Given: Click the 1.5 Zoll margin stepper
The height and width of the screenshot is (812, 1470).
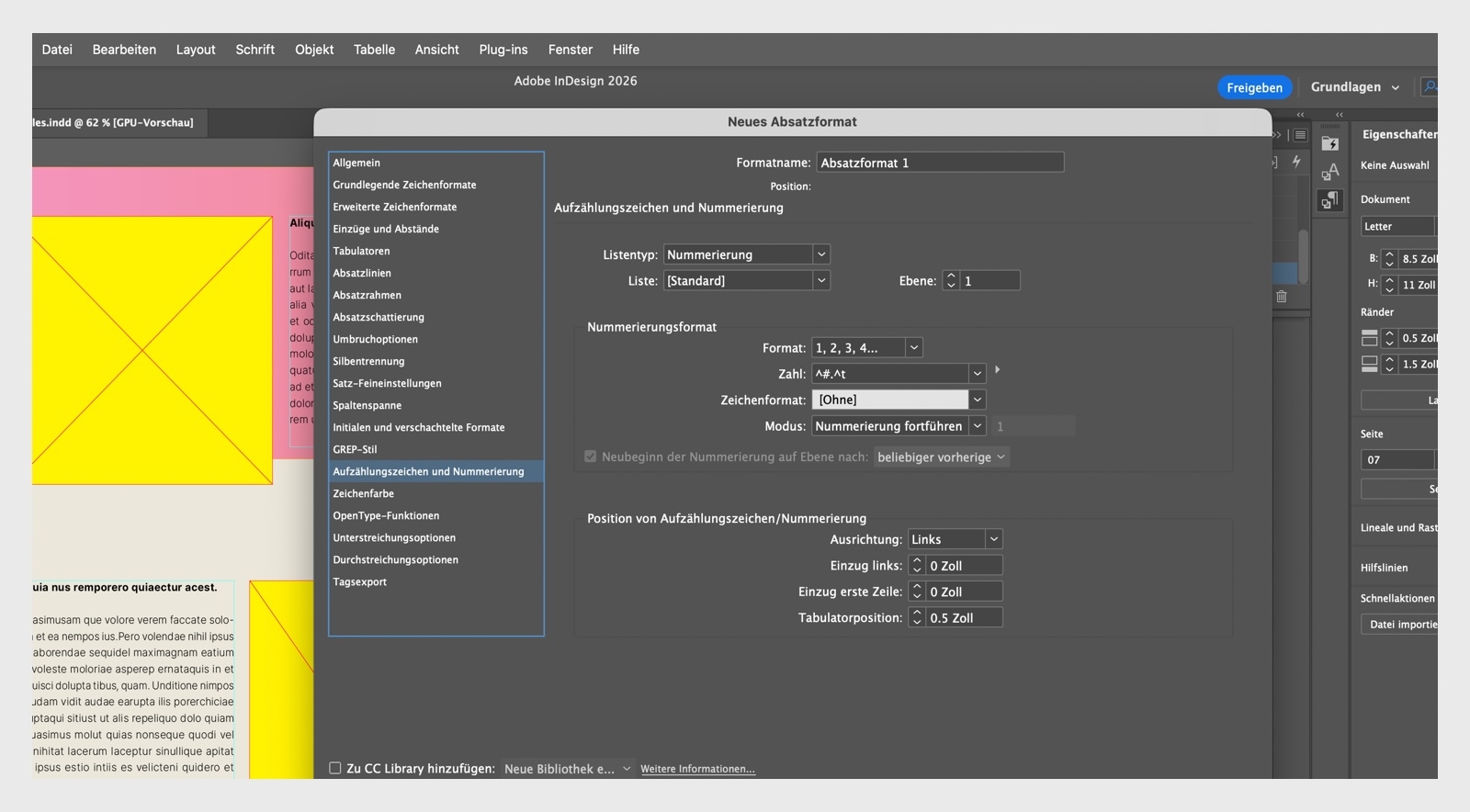Looking at the screenshot, I should pos(1389,364).
